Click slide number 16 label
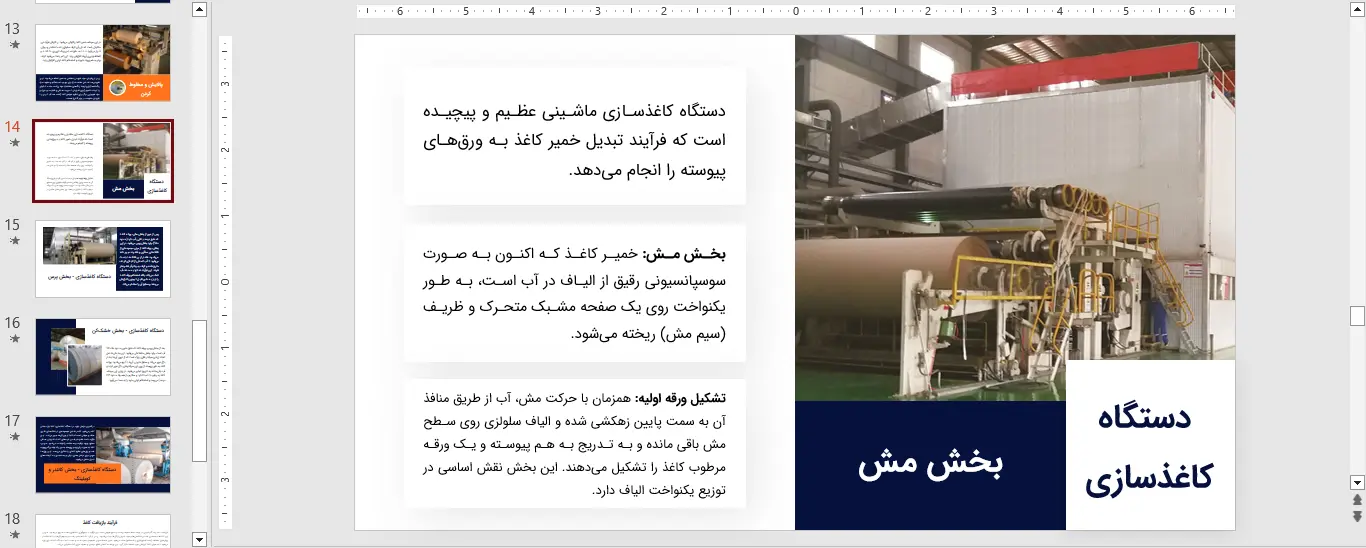 [x=13, y=323]
